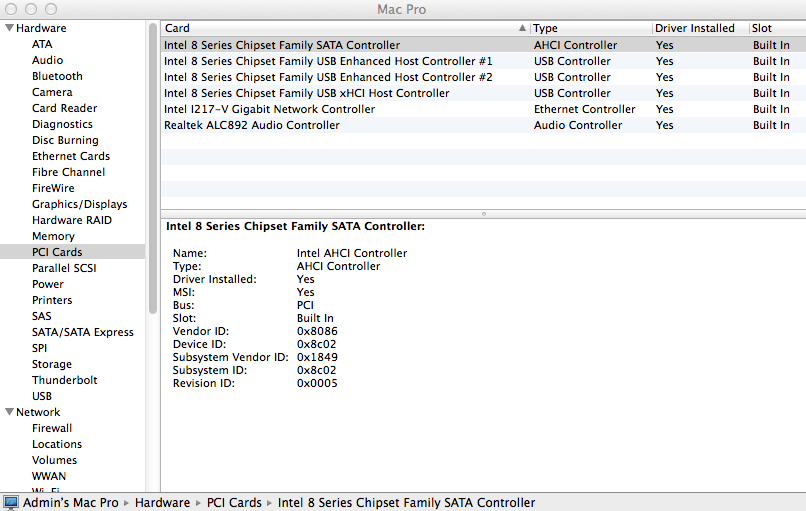This screenshot has width=806, height=511.
Task: Select SPI in the sidebar
Action: point(40,348)
